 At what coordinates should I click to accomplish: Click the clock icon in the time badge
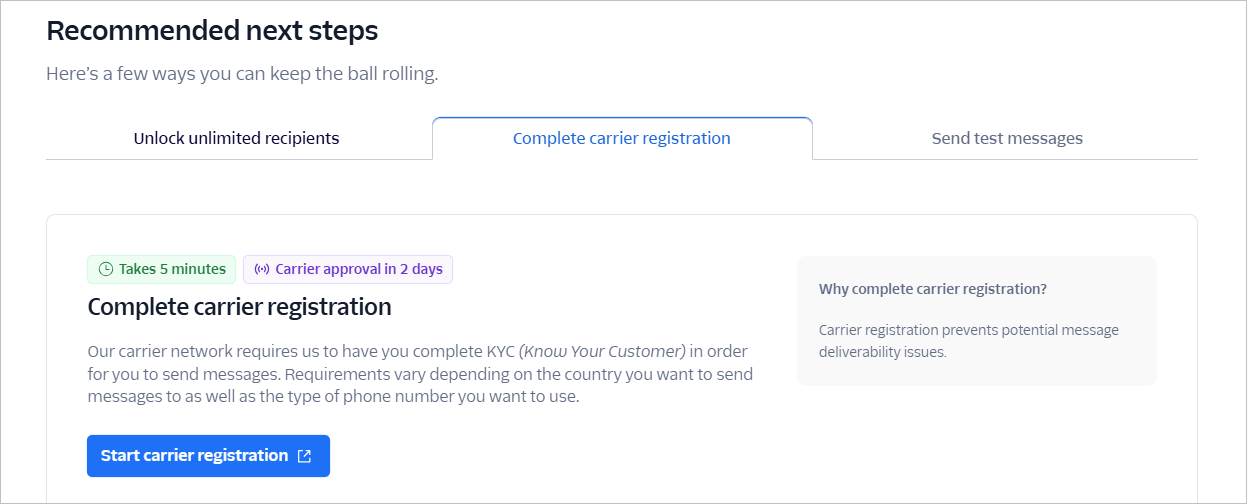(x=106, y=269)
